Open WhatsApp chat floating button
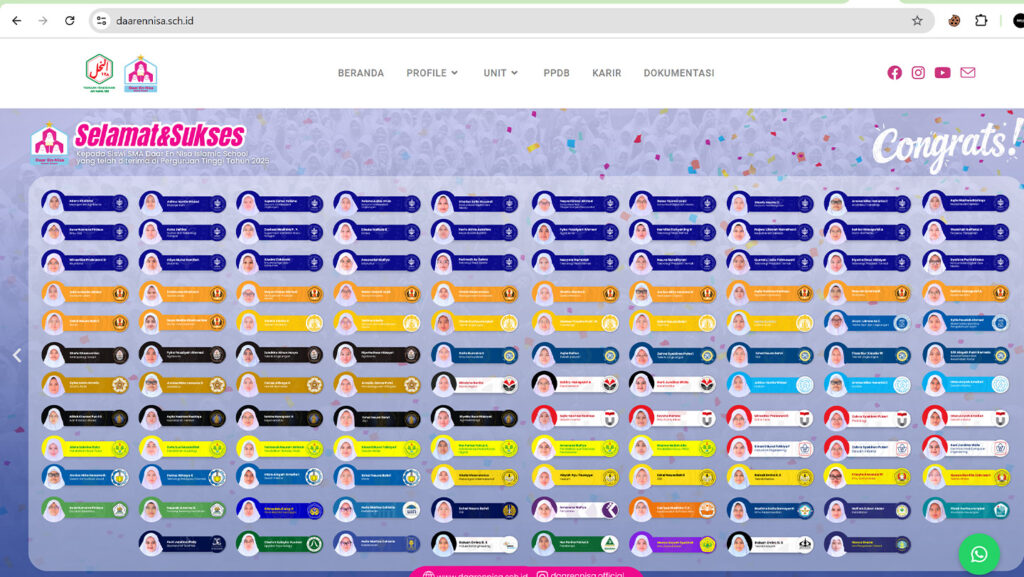This screenshot has height=577, width=1024. 979,553
